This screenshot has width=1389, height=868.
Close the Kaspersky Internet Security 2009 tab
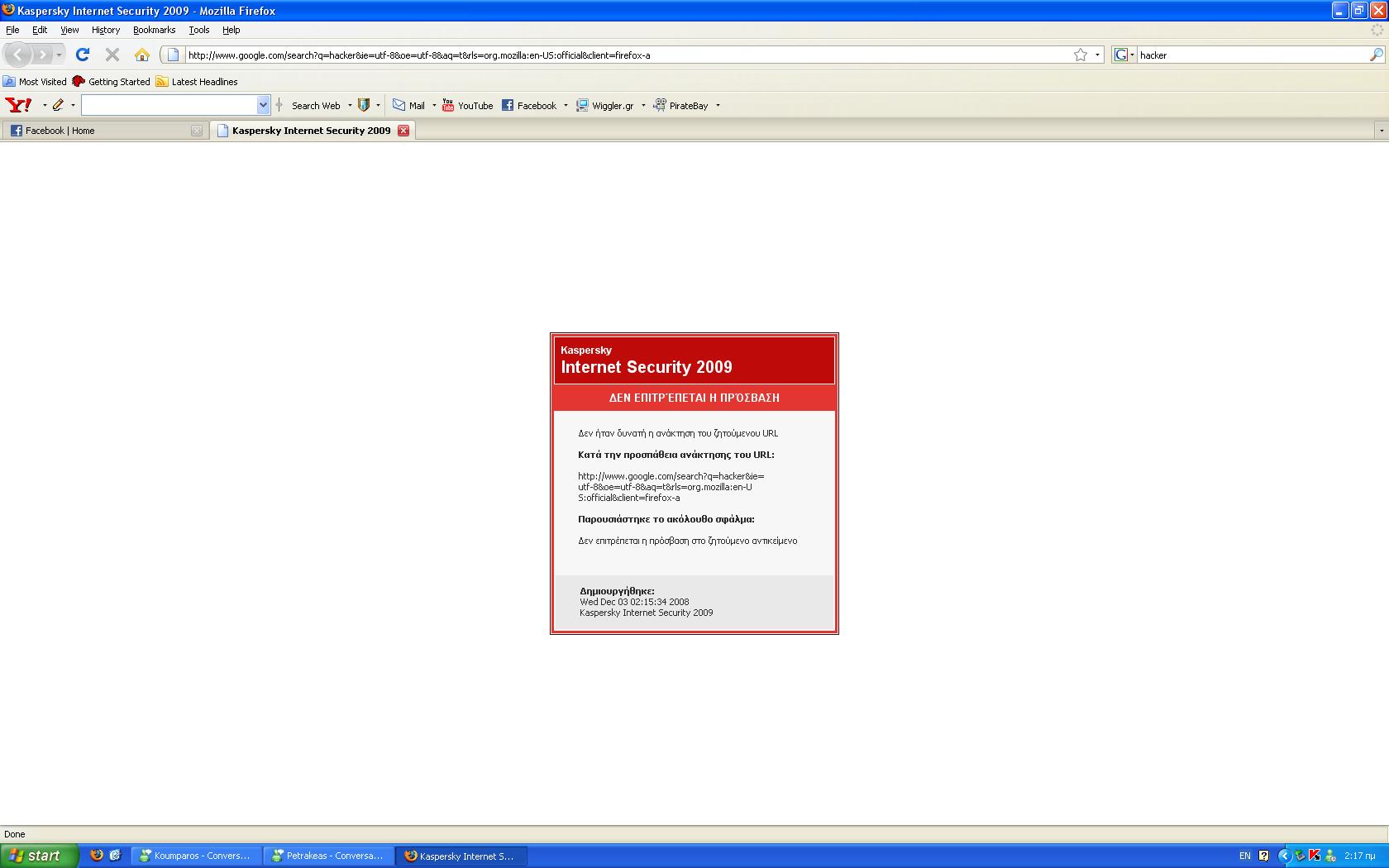click(403, 131)
